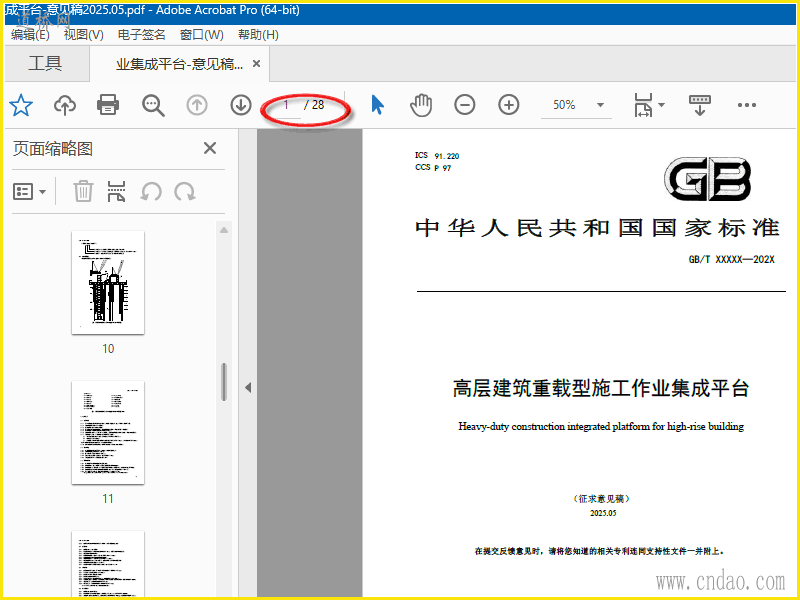The image size is (800, 600).
Task: Open the 窗口(W) menu
Action: (x=202, y=35)
